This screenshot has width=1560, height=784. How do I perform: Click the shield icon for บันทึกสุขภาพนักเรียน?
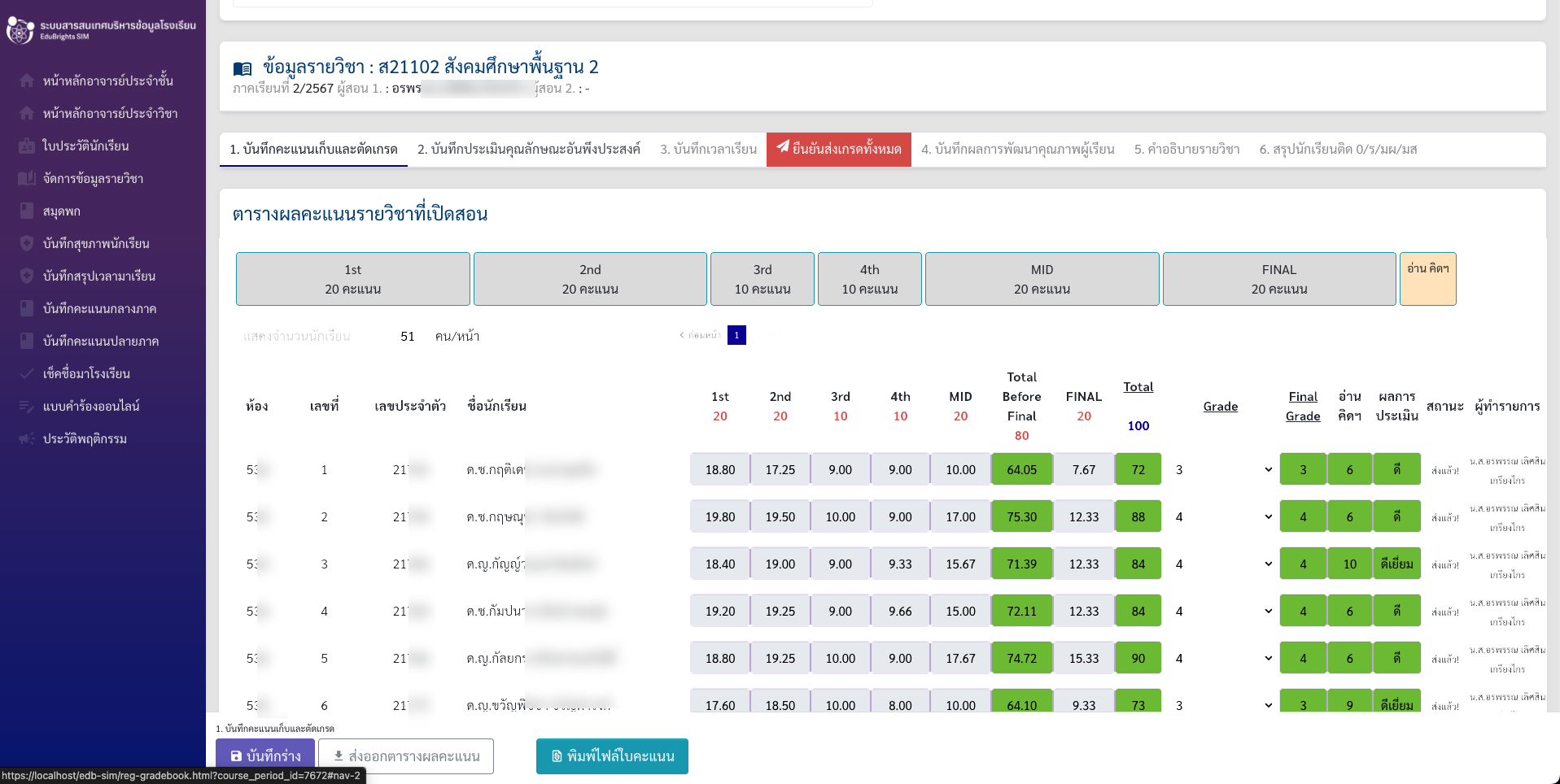tap(27, 243)
